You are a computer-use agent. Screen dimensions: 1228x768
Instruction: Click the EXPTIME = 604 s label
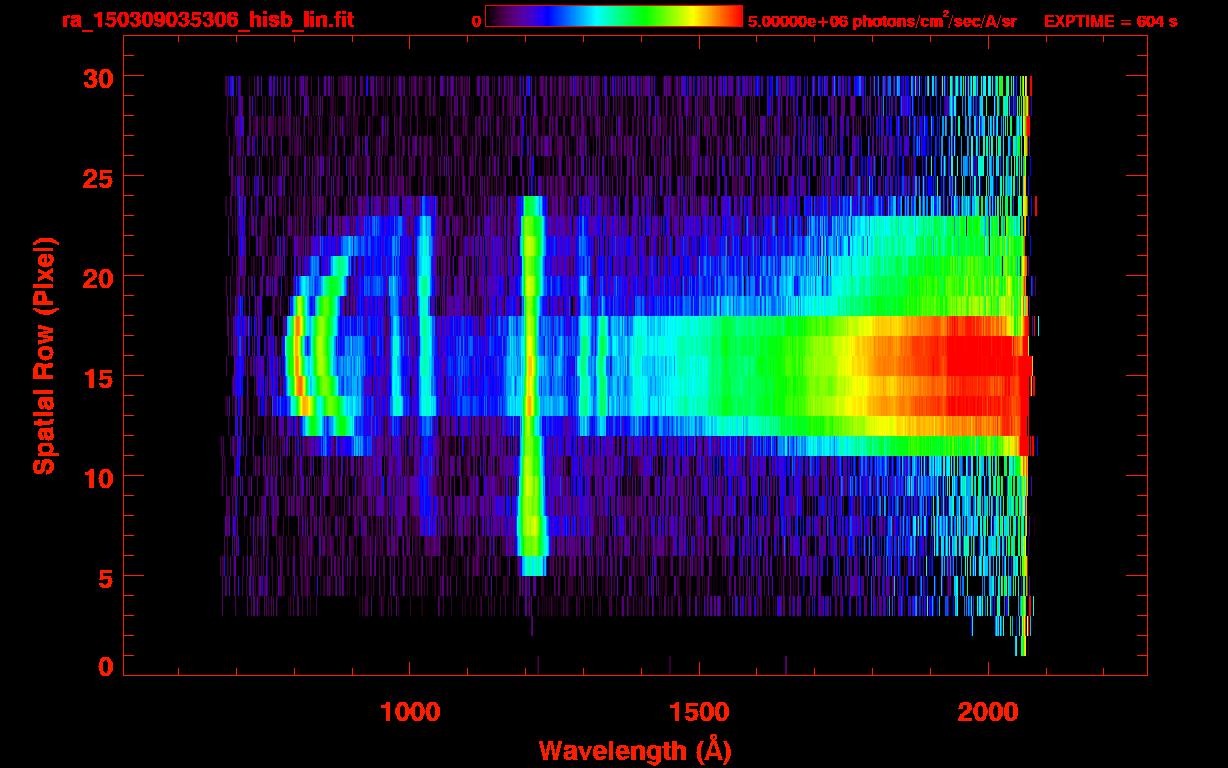[x=1110, y=21]
